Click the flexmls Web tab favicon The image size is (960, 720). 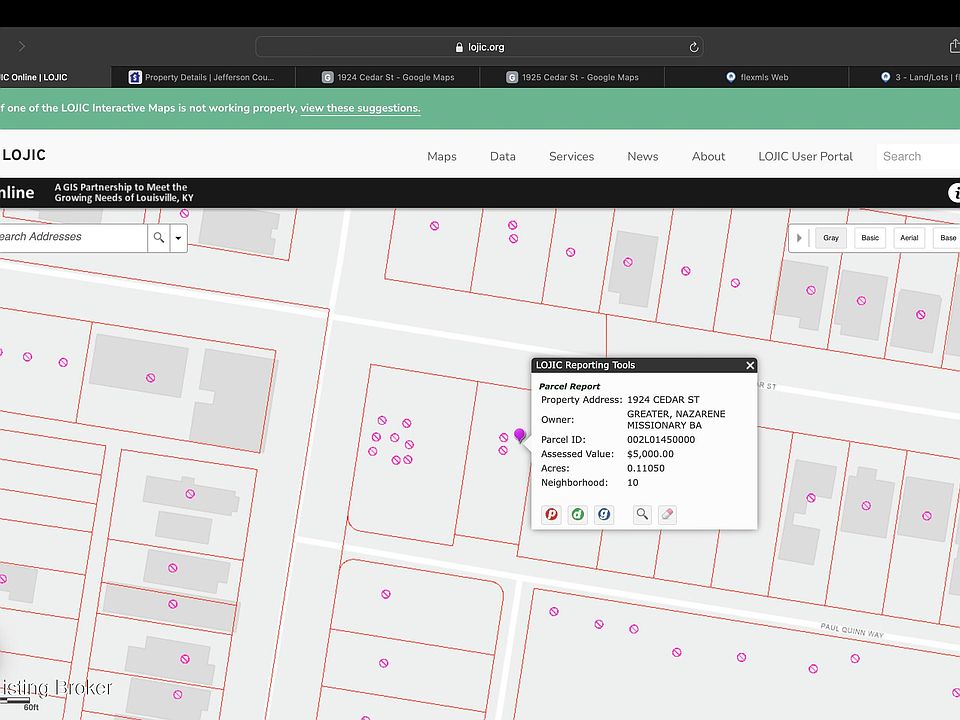coord(730,77)
